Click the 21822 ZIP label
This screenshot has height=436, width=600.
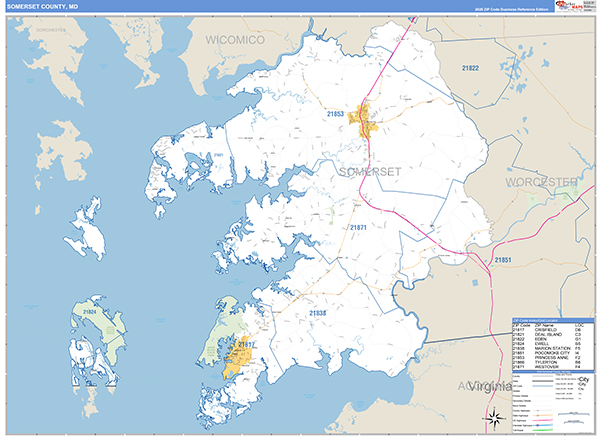(470, 68)
